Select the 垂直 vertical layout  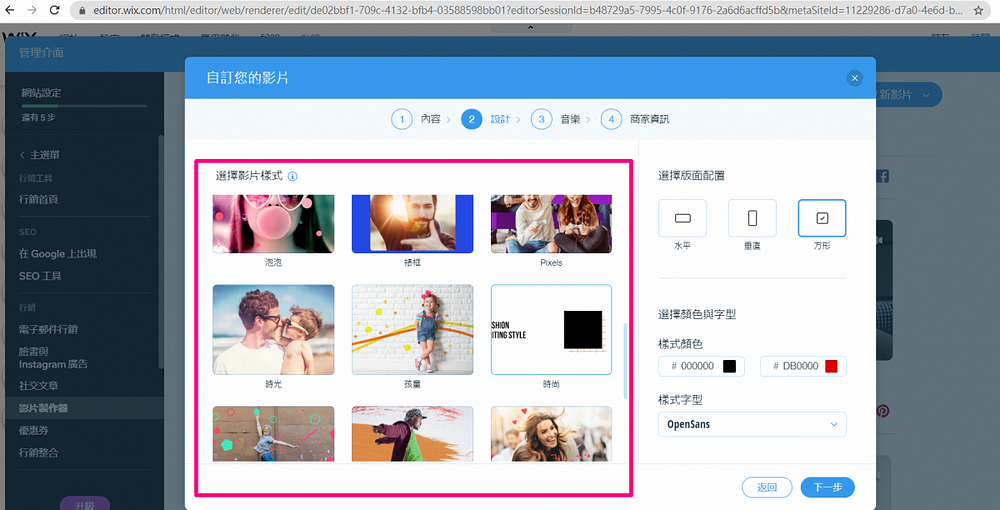tap(753, 219)
